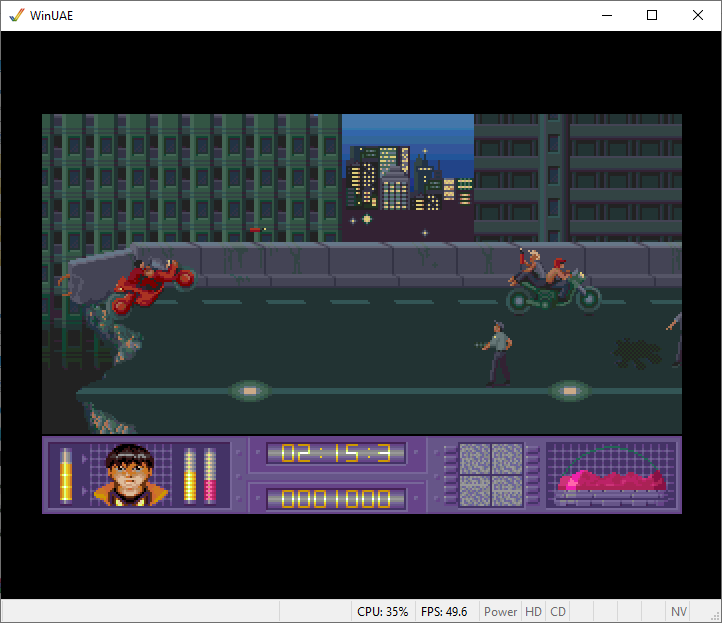Click the yellow gauge right of portrait
Screen dimensions: 722x623
pyautogui.click(x=190, y=475)
